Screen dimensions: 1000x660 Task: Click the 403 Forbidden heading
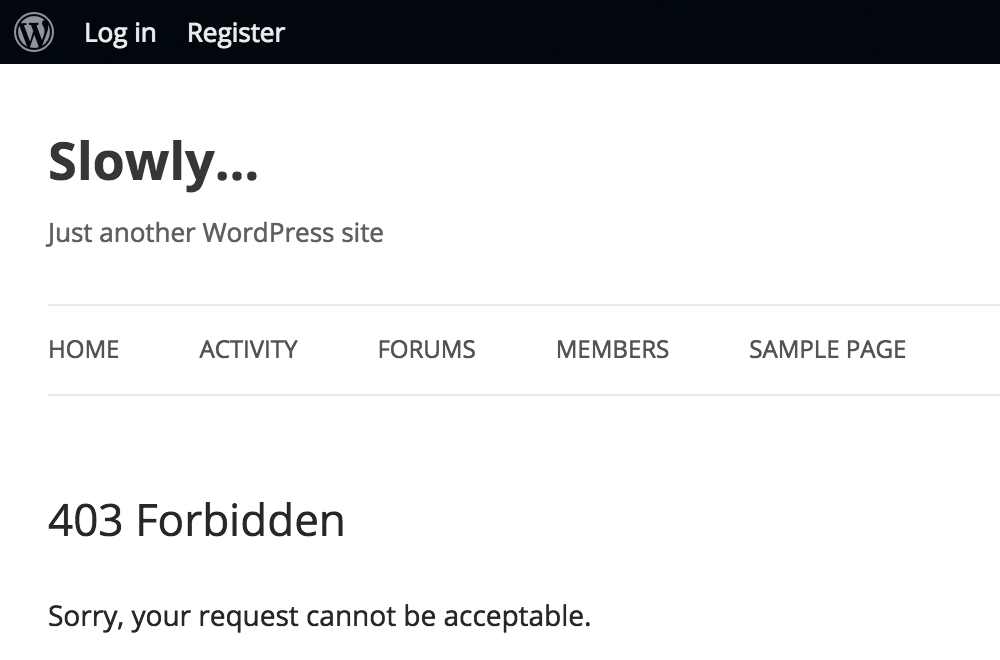[196, 520]
